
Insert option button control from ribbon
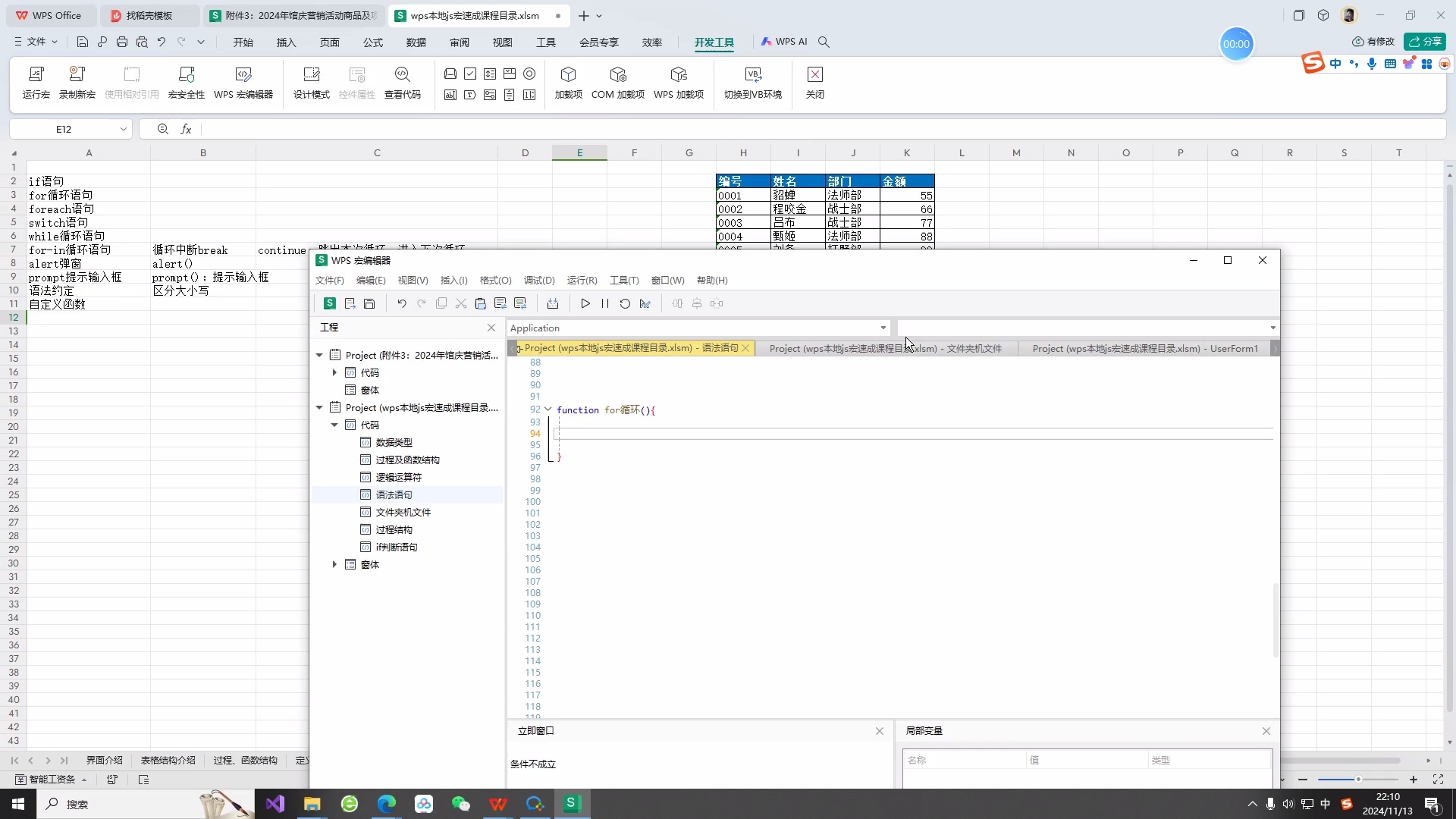pyautogui.click(x=529, y=74)
